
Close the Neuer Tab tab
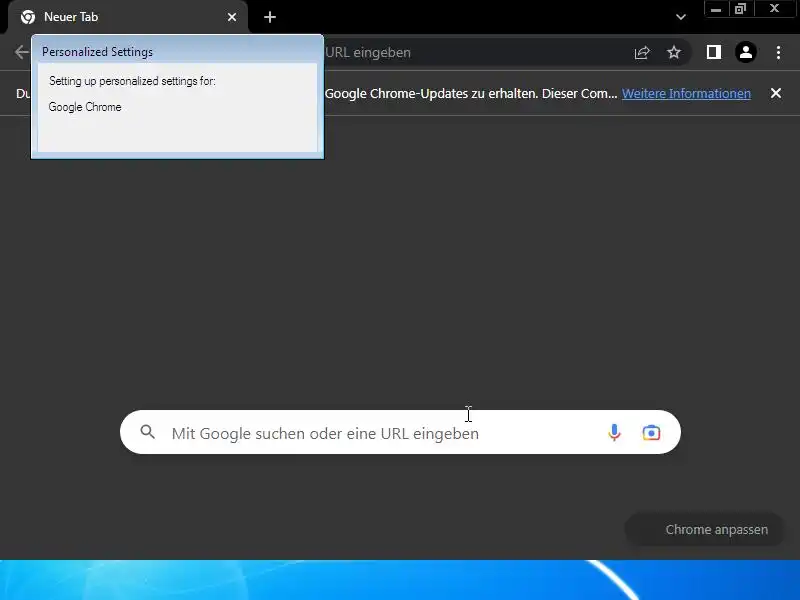(x=232, y=17)
